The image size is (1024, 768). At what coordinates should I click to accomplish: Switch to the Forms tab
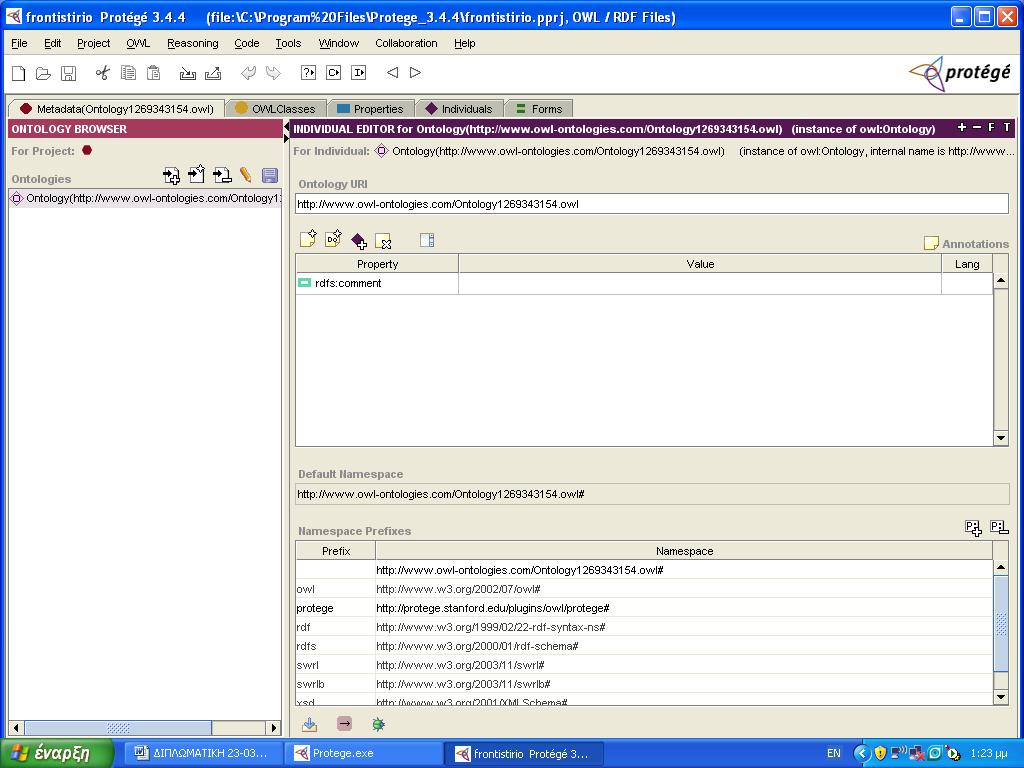pos(539,109)
